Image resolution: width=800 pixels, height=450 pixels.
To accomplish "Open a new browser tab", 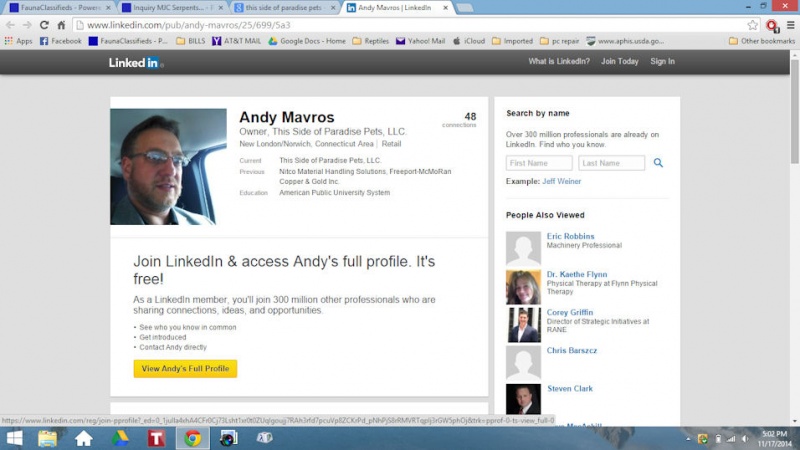I will [x=465, y=8].
